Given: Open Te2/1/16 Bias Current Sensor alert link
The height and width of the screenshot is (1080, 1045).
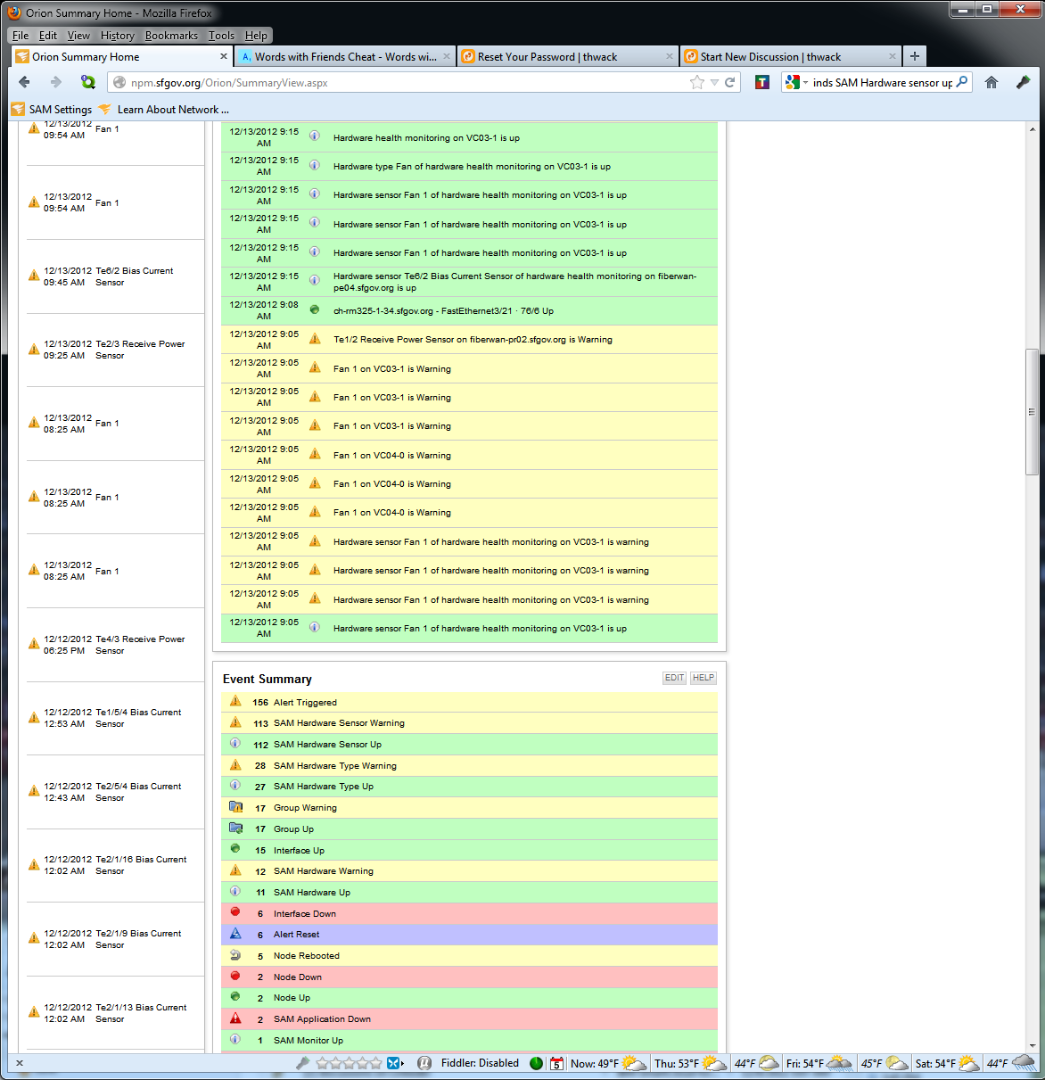Looking at the screenshot, I should (141, 865).
